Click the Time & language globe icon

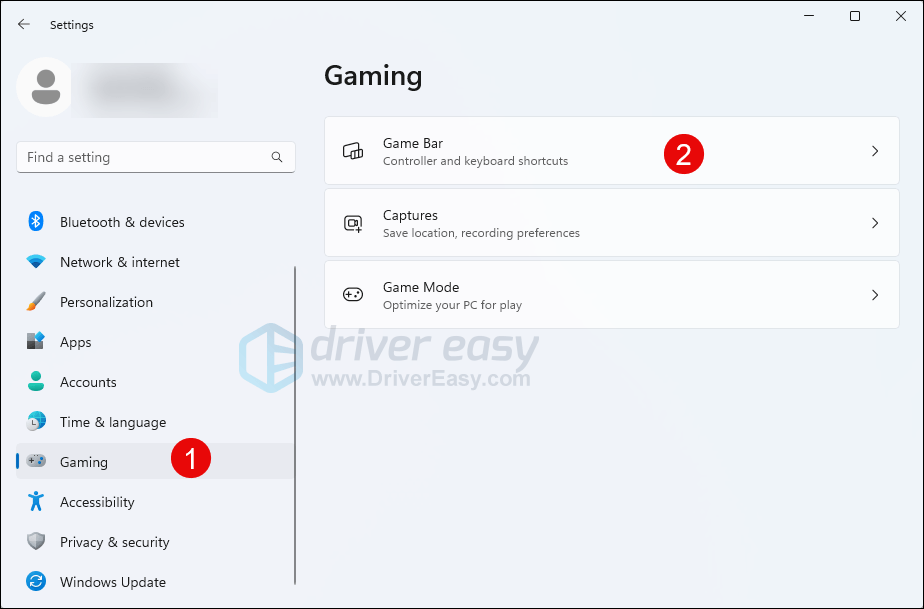(x=36, y=422)
